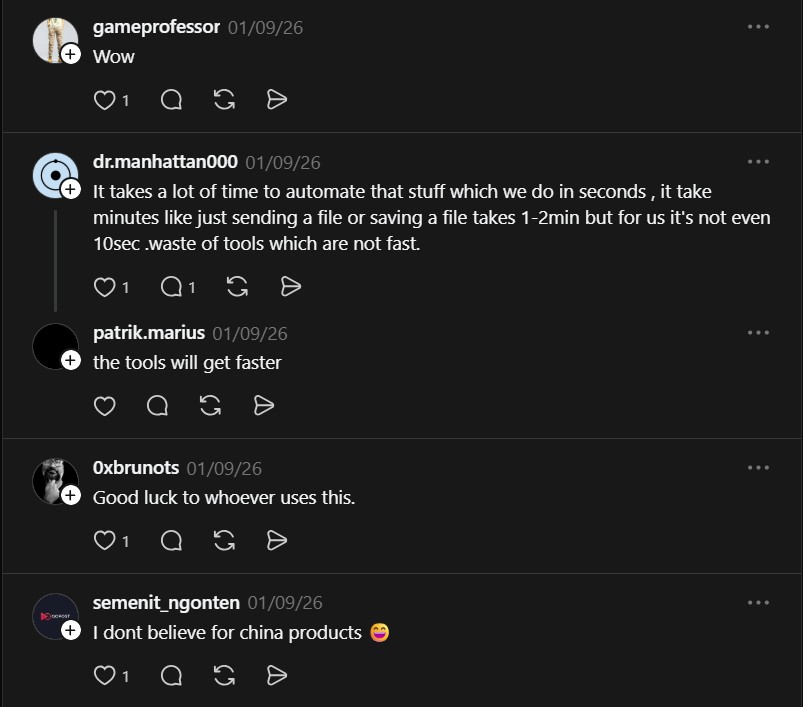Follow dr.manhattan000 using avatar plus badge
The width and height of the screenshot is (803, 707).
click(x=71, y=189)
